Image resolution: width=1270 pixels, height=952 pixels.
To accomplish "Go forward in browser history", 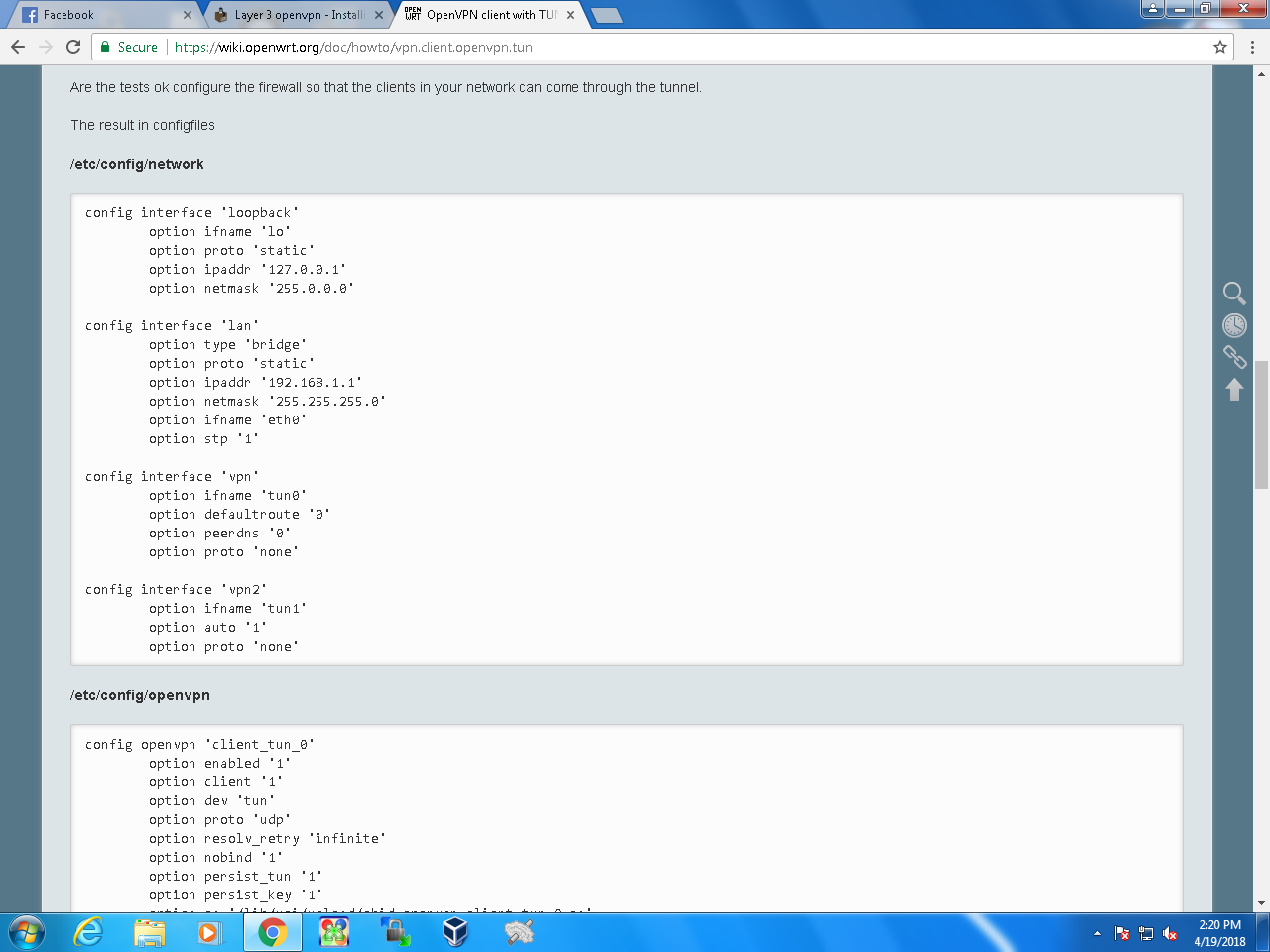I will (46, 47).
